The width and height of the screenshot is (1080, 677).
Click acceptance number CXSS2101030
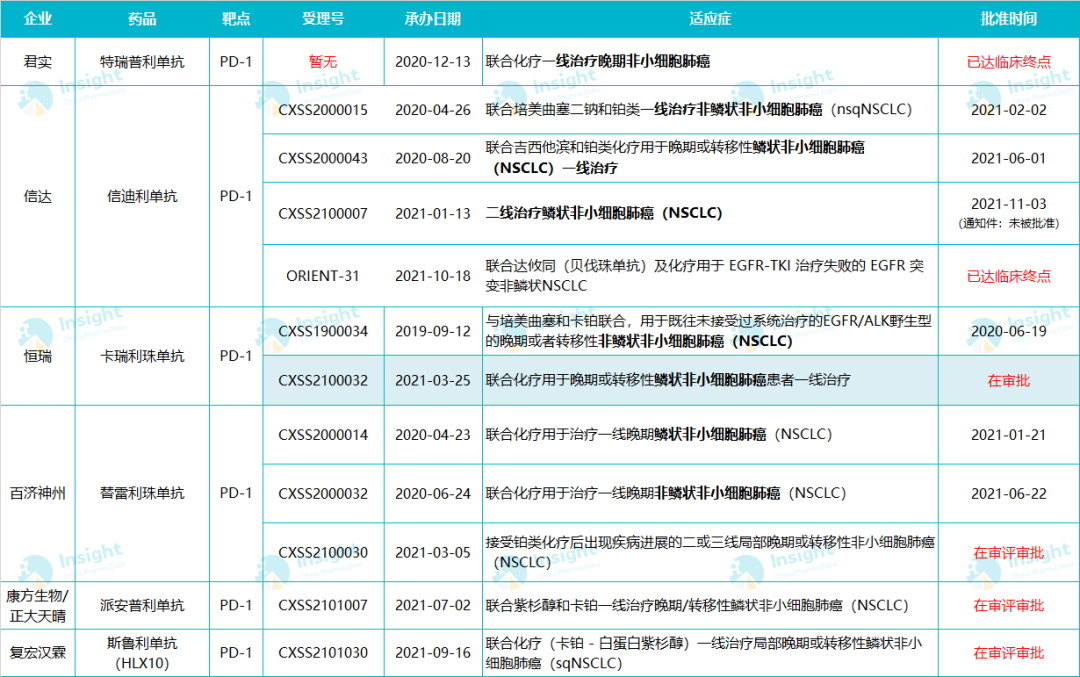click(x=323, y=652)
